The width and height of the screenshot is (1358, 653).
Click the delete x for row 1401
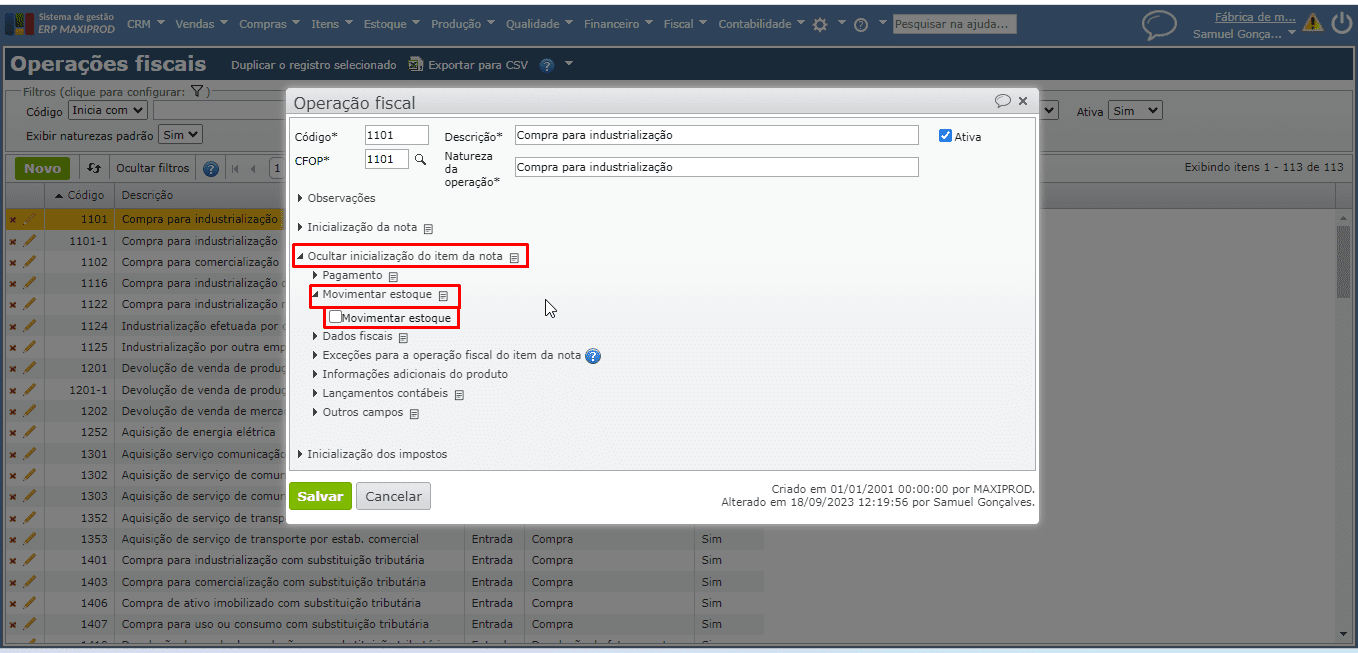13,560
